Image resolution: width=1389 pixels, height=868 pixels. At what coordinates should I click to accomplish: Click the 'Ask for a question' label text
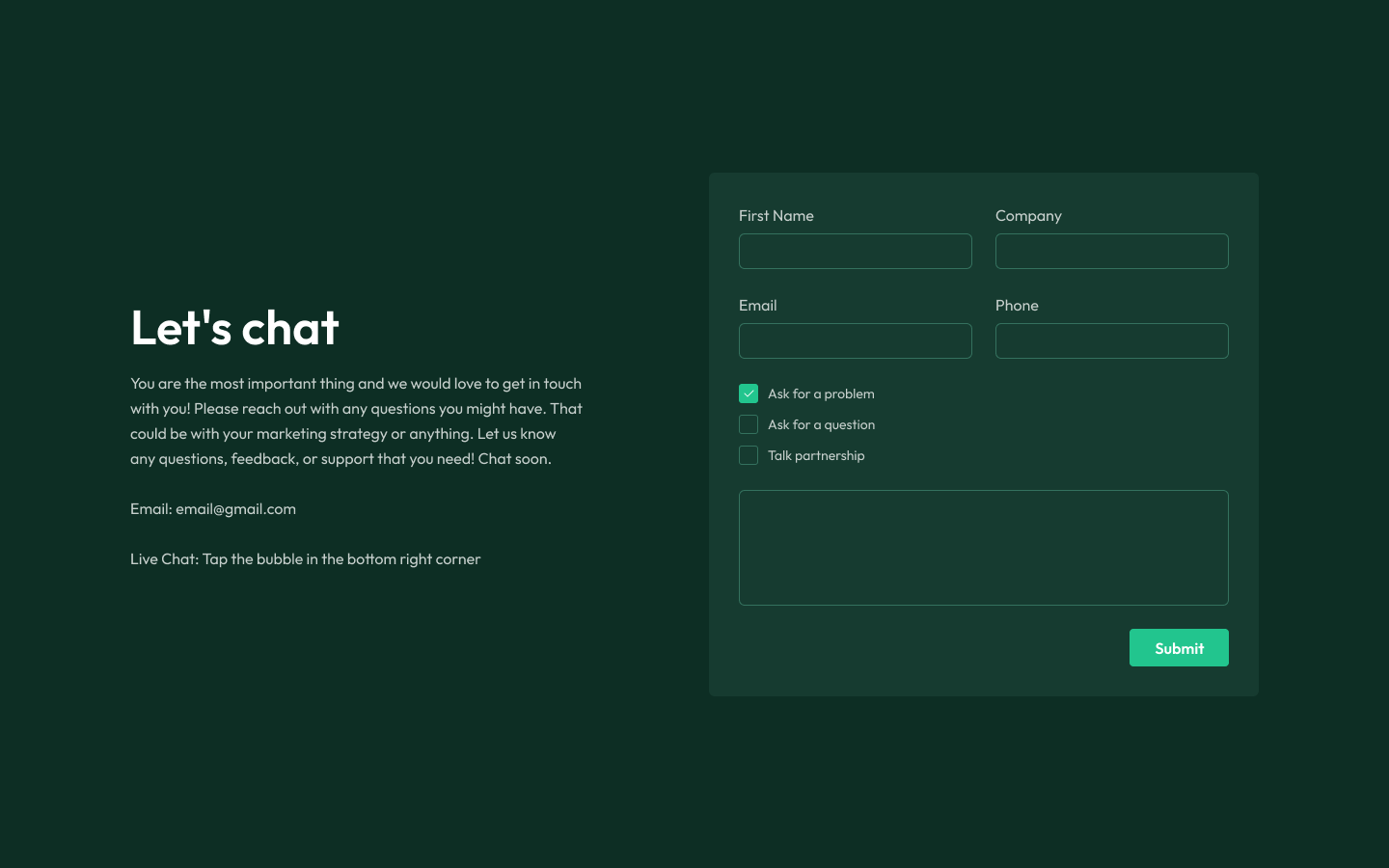[821, 424]
